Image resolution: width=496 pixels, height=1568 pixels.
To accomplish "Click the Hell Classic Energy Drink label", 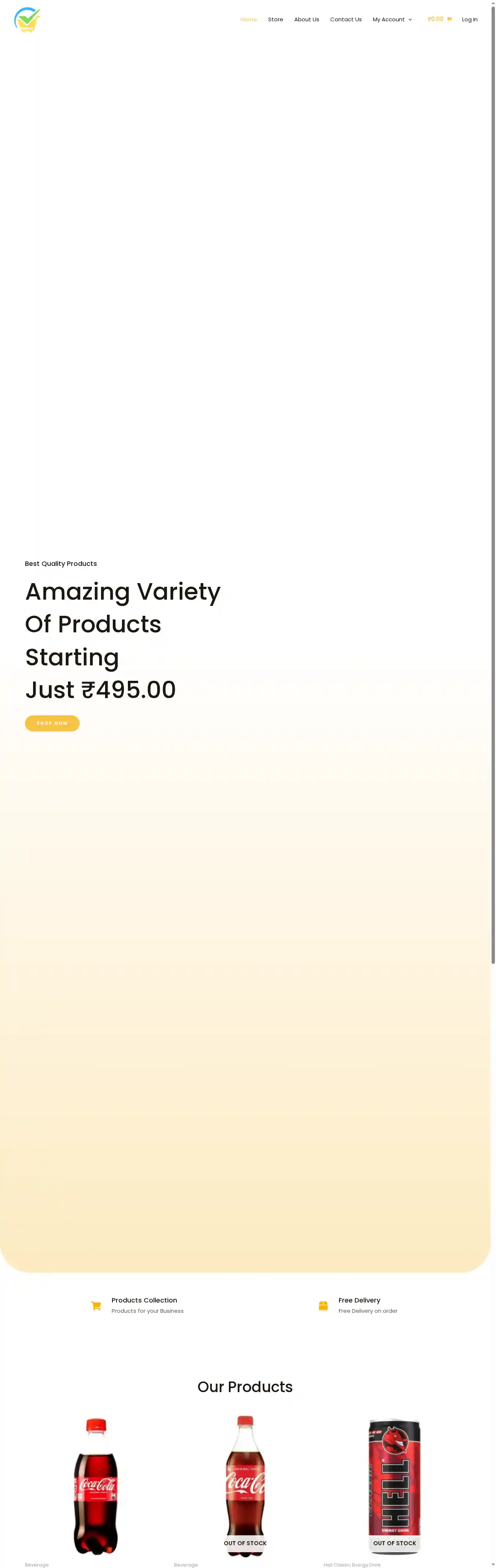I will point(352,1564).
